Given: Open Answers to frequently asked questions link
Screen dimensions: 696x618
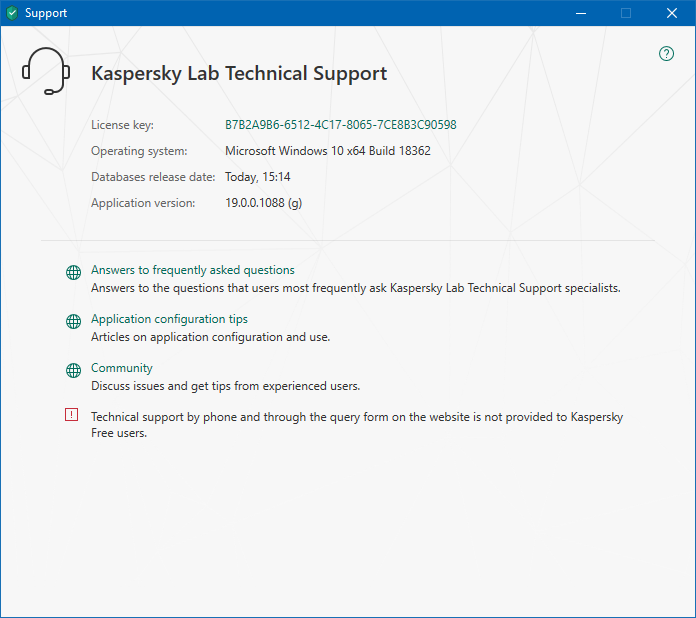Looking at the screenshot, I should click(193, 270).
